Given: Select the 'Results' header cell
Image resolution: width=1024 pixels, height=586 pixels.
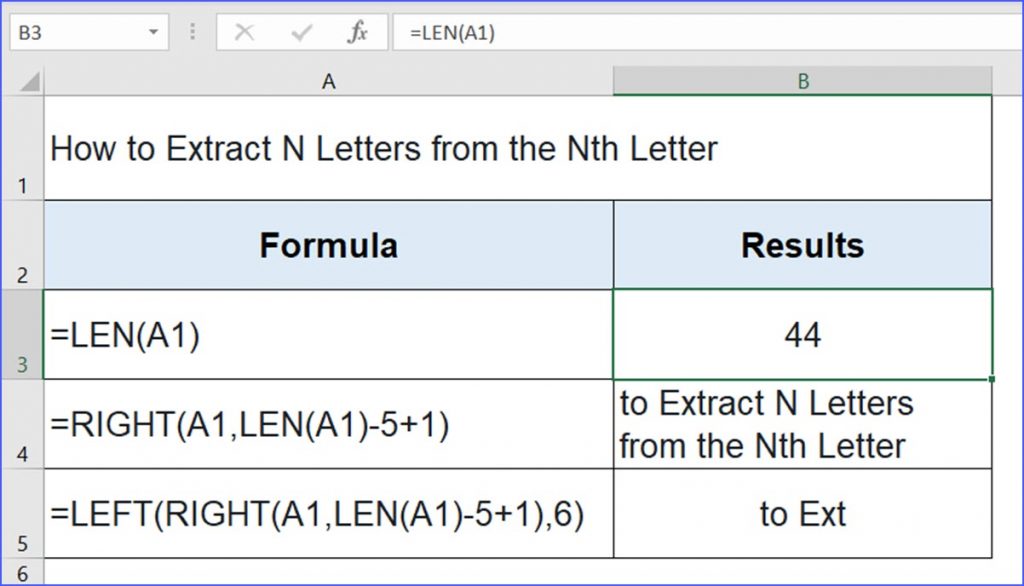Looking at the screenshot, I should pyautogui.click(x=803, y=244).
